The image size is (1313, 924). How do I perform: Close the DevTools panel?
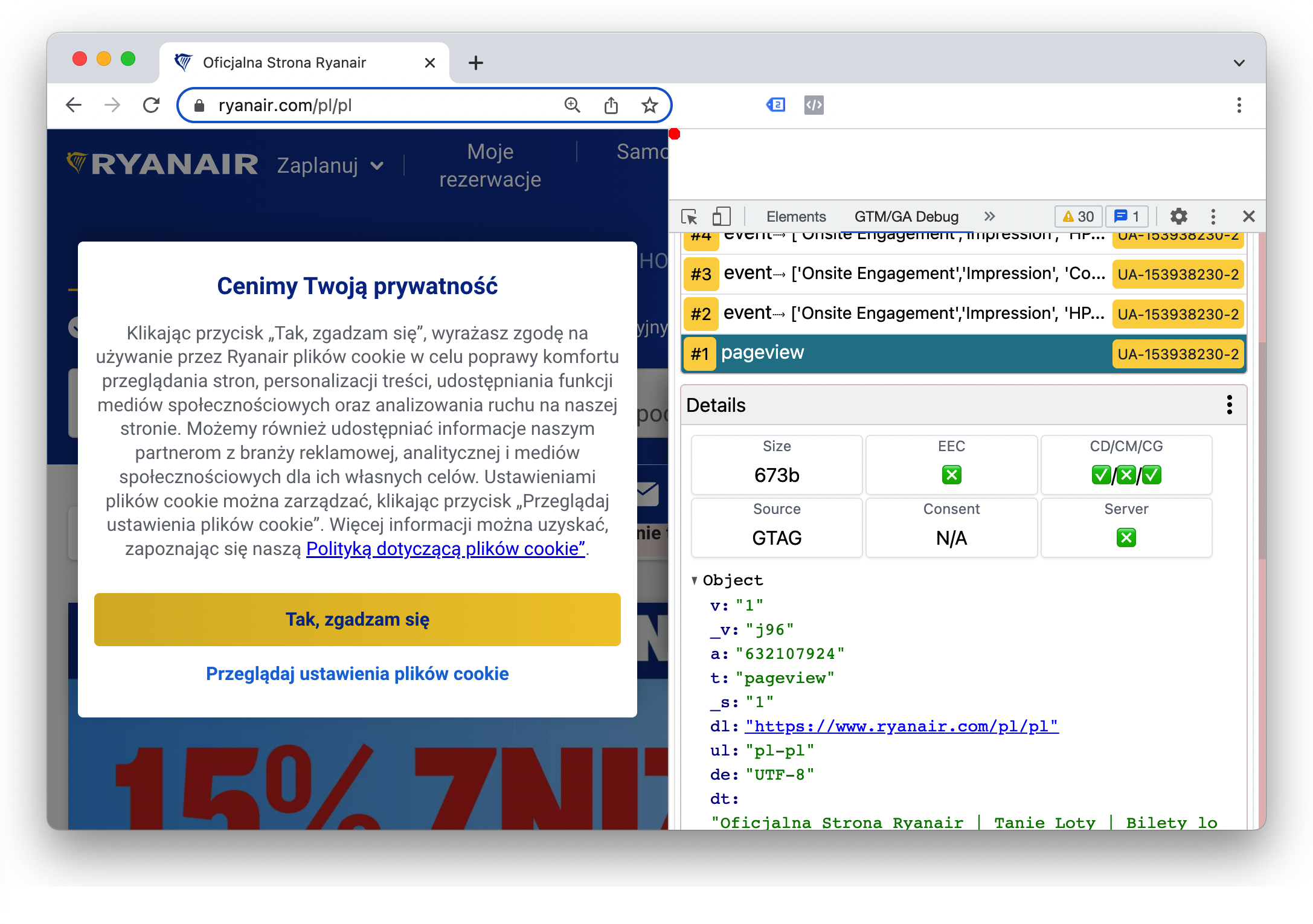click(1249, 216)
